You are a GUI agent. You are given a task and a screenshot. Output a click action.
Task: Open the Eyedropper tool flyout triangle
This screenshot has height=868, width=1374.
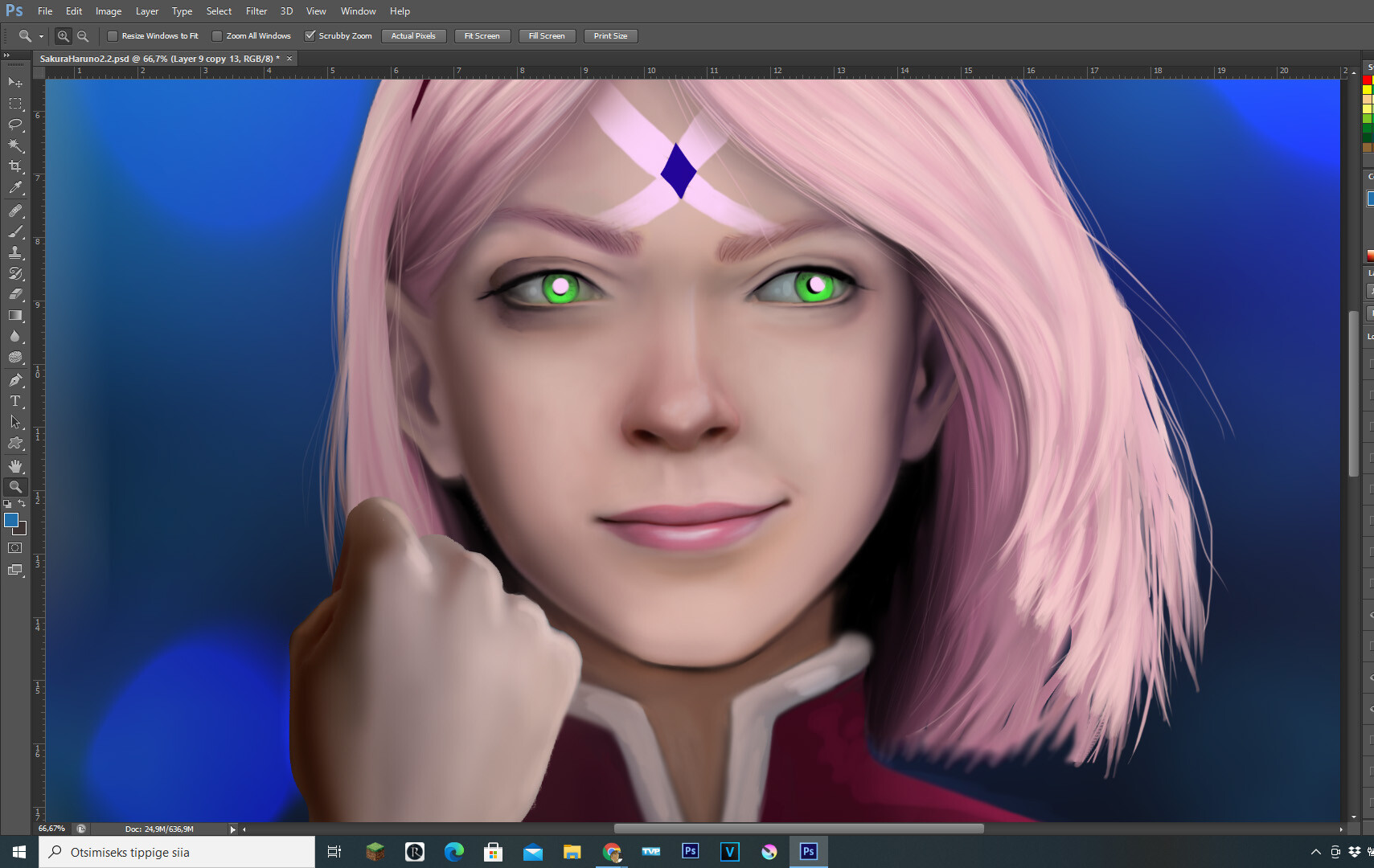coord(22,193)
